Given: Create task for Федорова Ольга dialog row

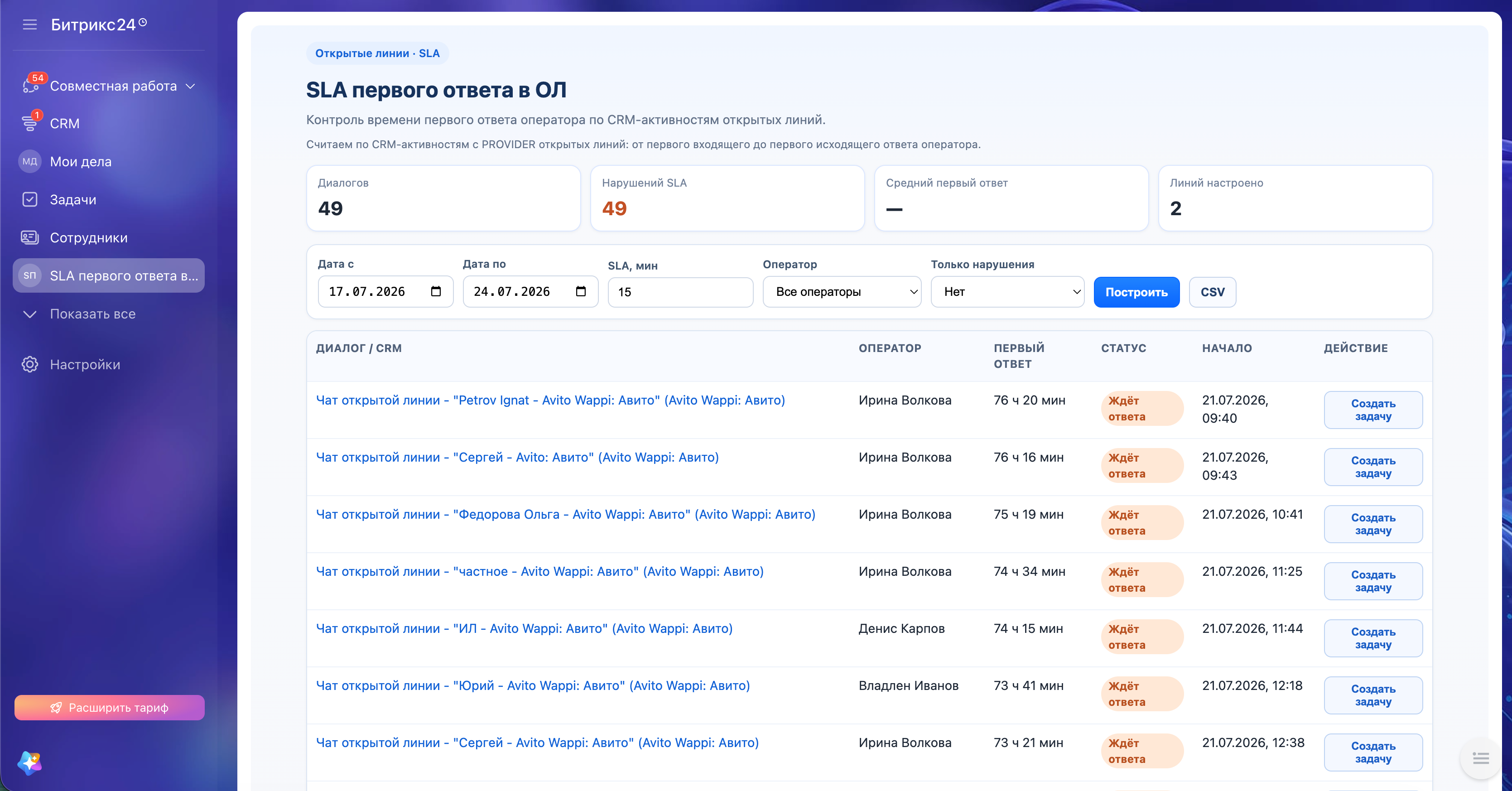Looking at the screenshot, I should tap(1373, 524).
